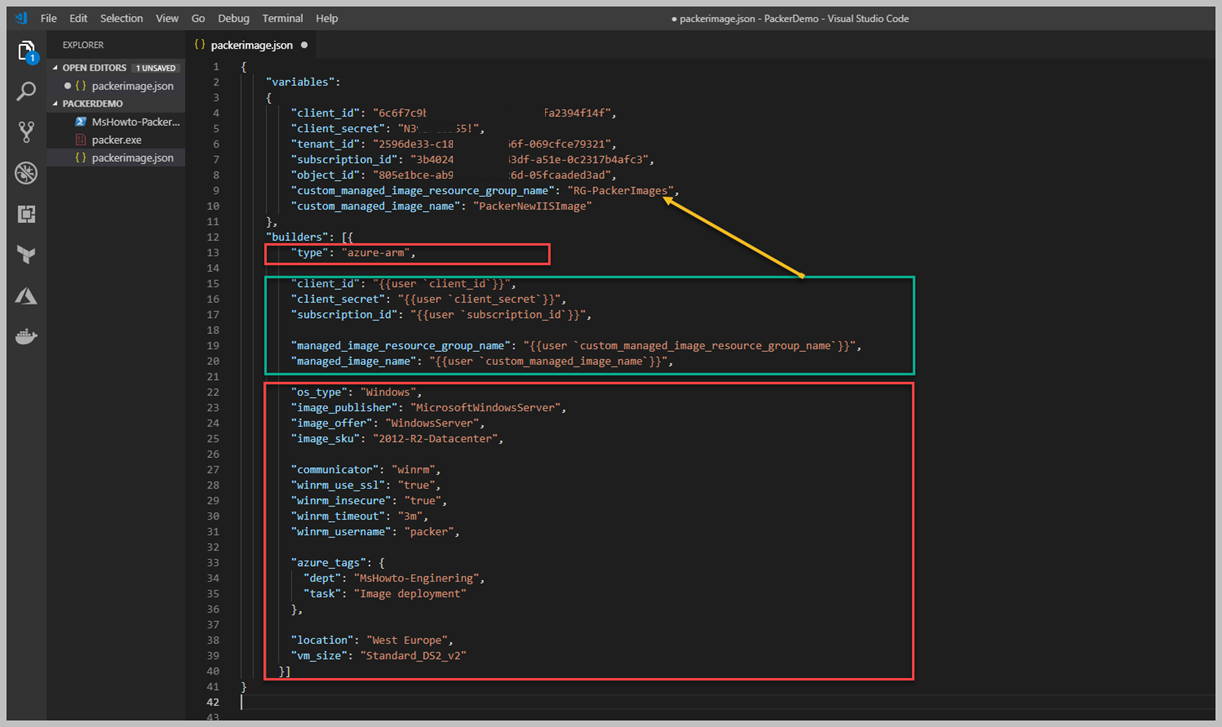Click the file icon beside packer.exe
The width and height of the screenshot is (1222, 727).
[81, 140]
